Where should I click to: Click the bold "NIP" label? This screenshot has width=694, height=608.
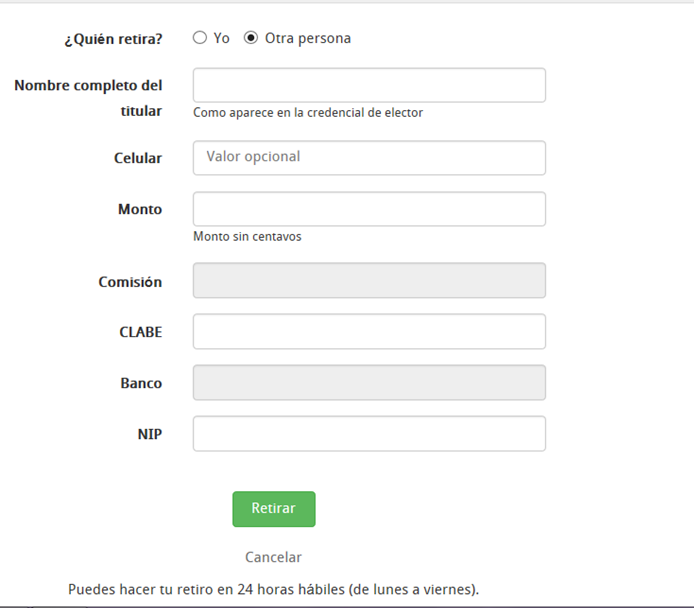tap(150, 434)
